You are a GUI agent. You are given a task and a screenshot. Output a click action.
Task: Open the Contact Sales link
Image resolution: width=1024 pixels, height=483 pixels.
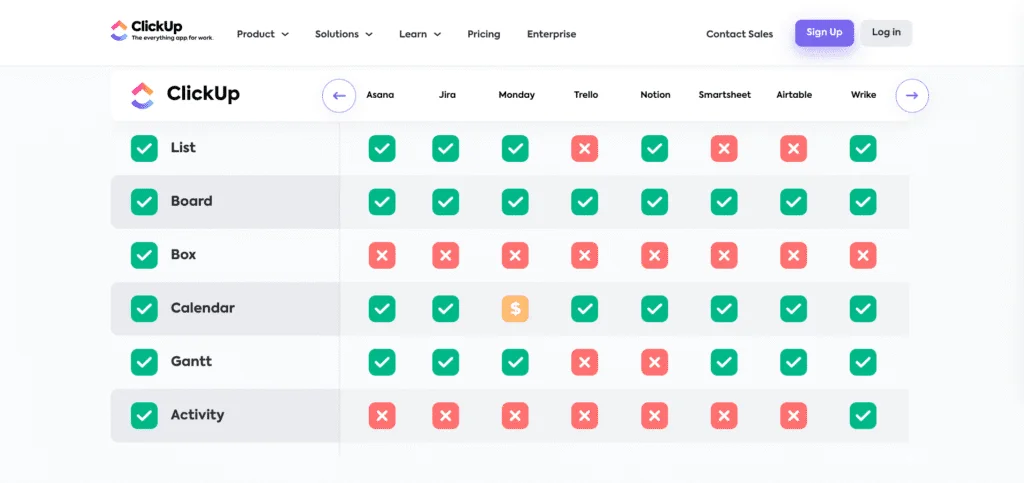point(739,34)
